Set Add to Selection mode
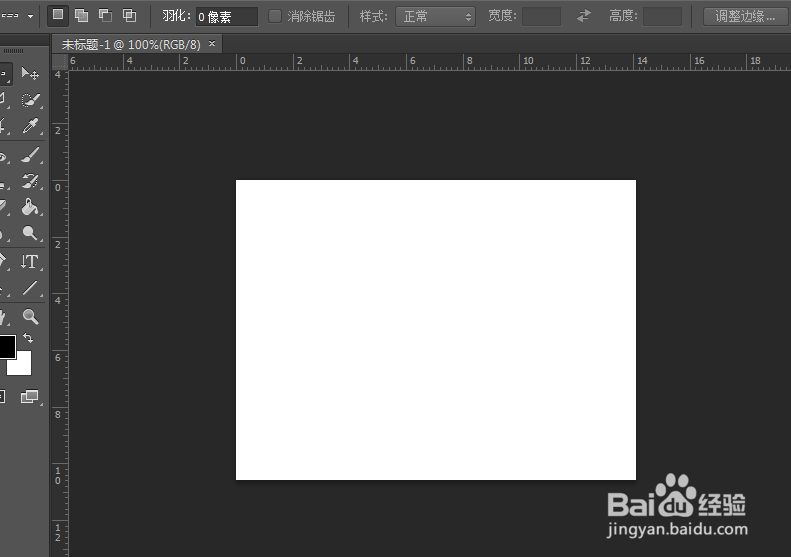The height and width of the screenshot is (557, 791). click(81, 16)
